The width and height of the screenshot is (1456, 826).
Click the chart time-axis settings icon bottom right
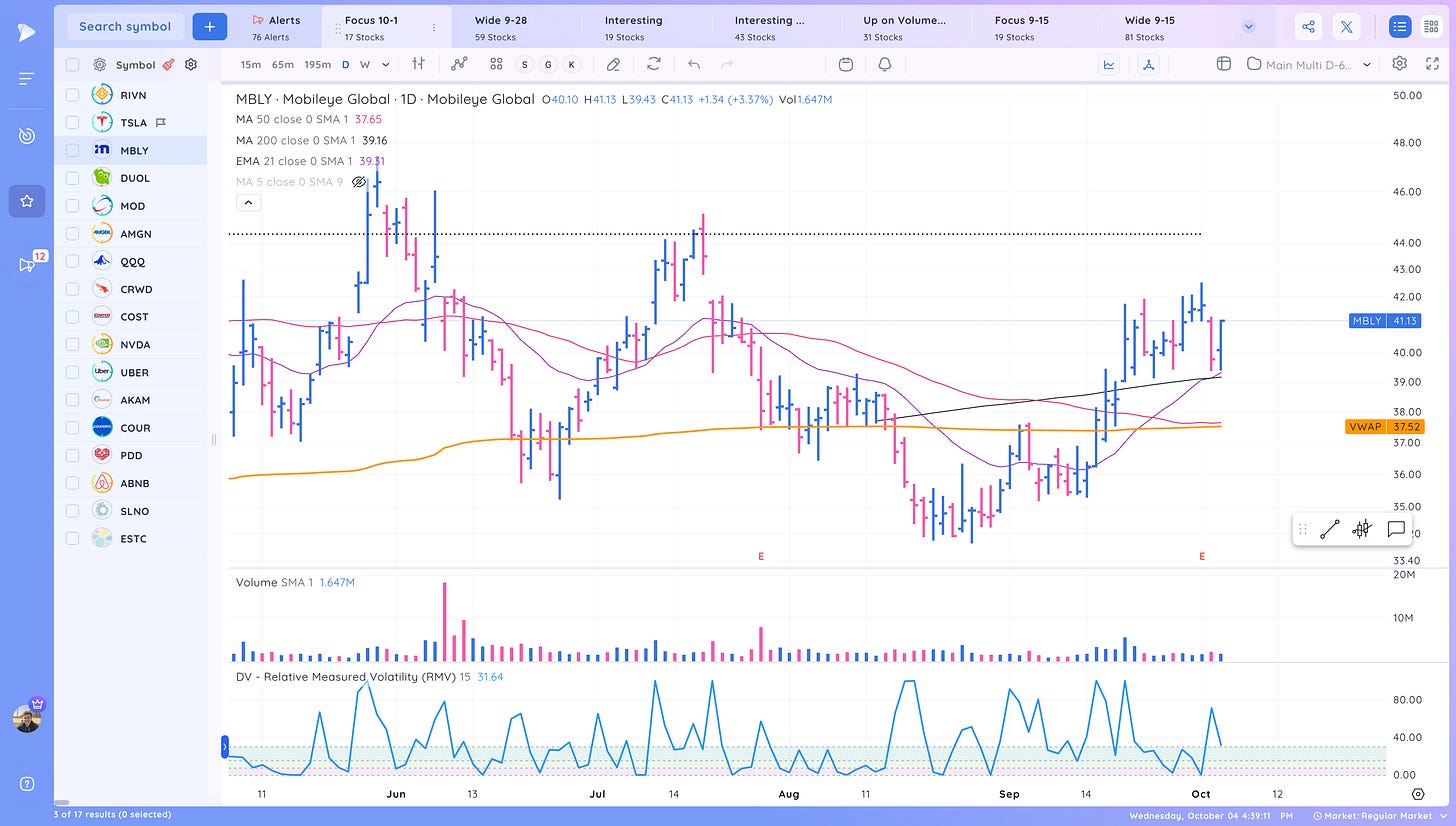1418,794
